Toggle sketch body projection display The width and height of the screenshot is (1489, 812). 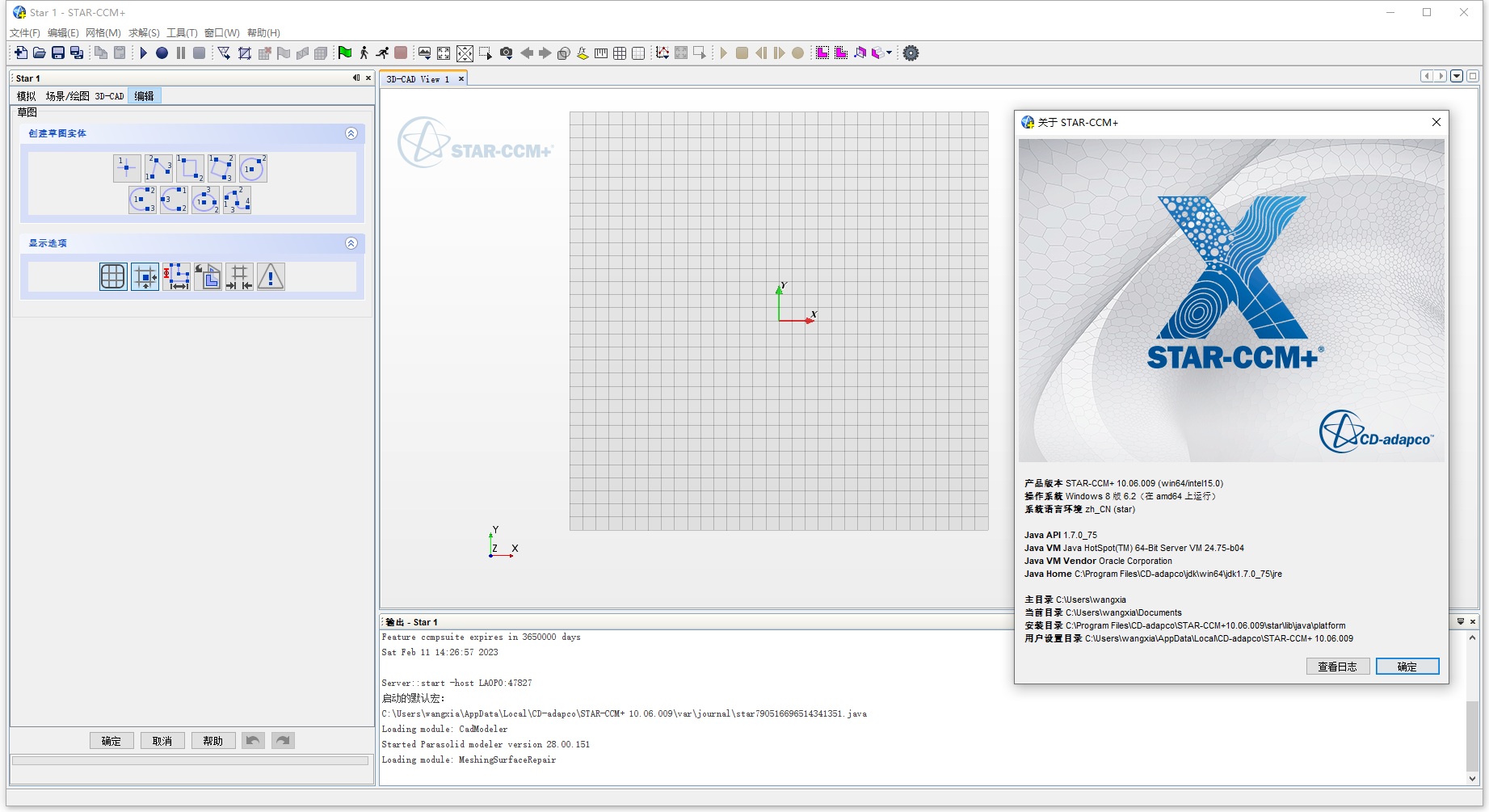(x=208, y=277)
